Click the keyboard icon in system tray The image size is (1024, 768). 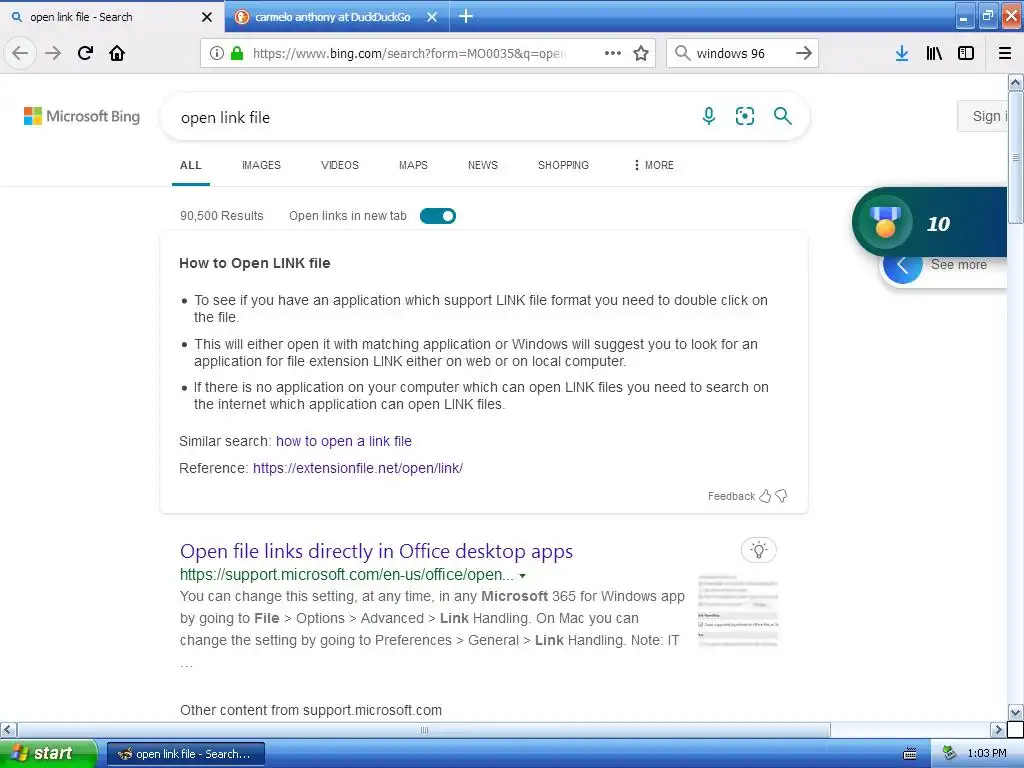909,754
